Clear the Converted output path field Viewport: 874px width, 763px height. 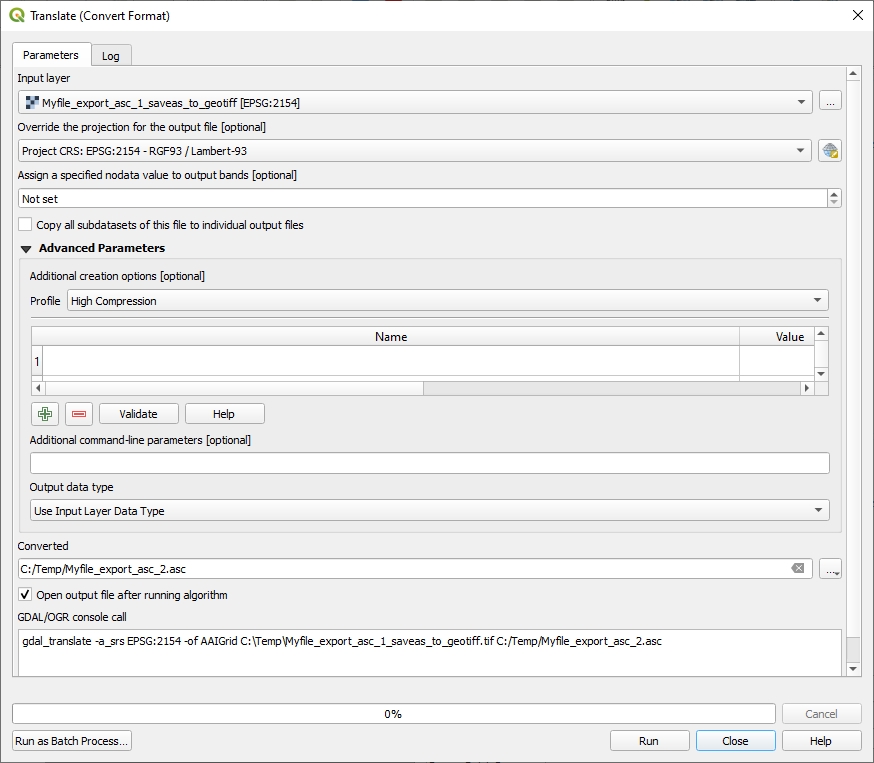coord(798,568)
